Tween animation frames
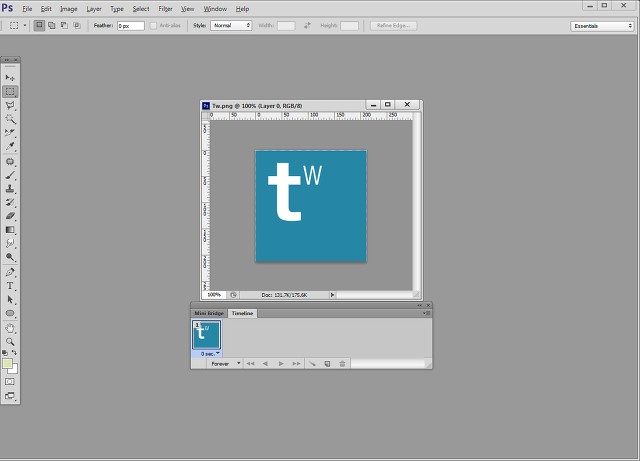The width and height of the screenshot is (640, 461). [x=312, y=363]
